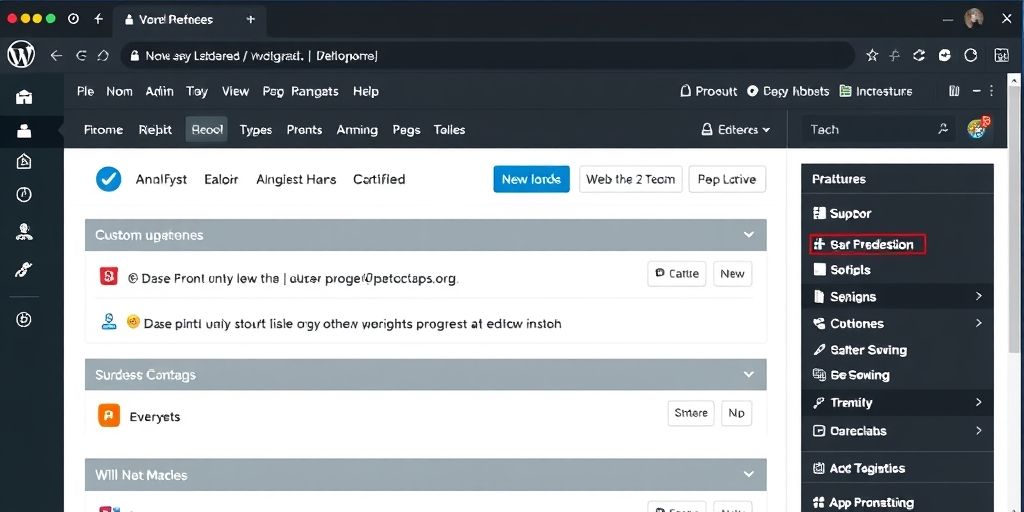Click the Prooutt bell icon
Viewport: 1024px width, 512px height.
[x=685, y=91]
